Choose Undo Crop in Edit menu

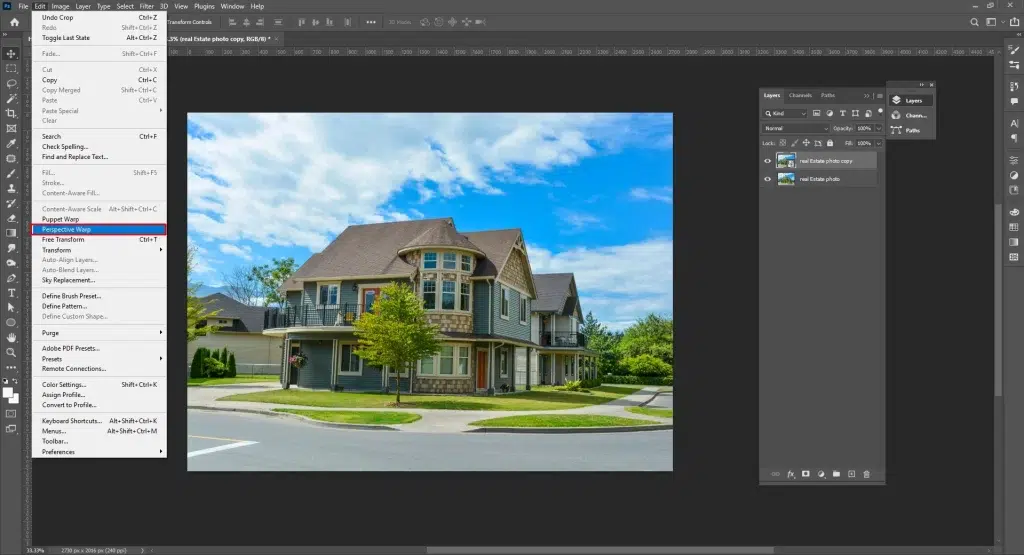click(99, 18)
